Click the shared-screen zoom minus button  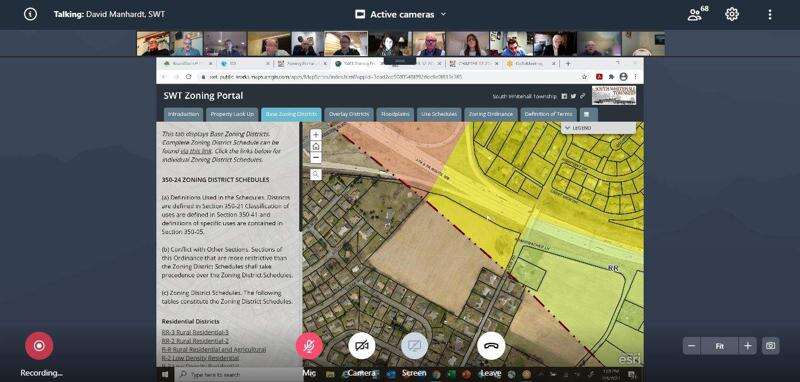tap(692, 346)
